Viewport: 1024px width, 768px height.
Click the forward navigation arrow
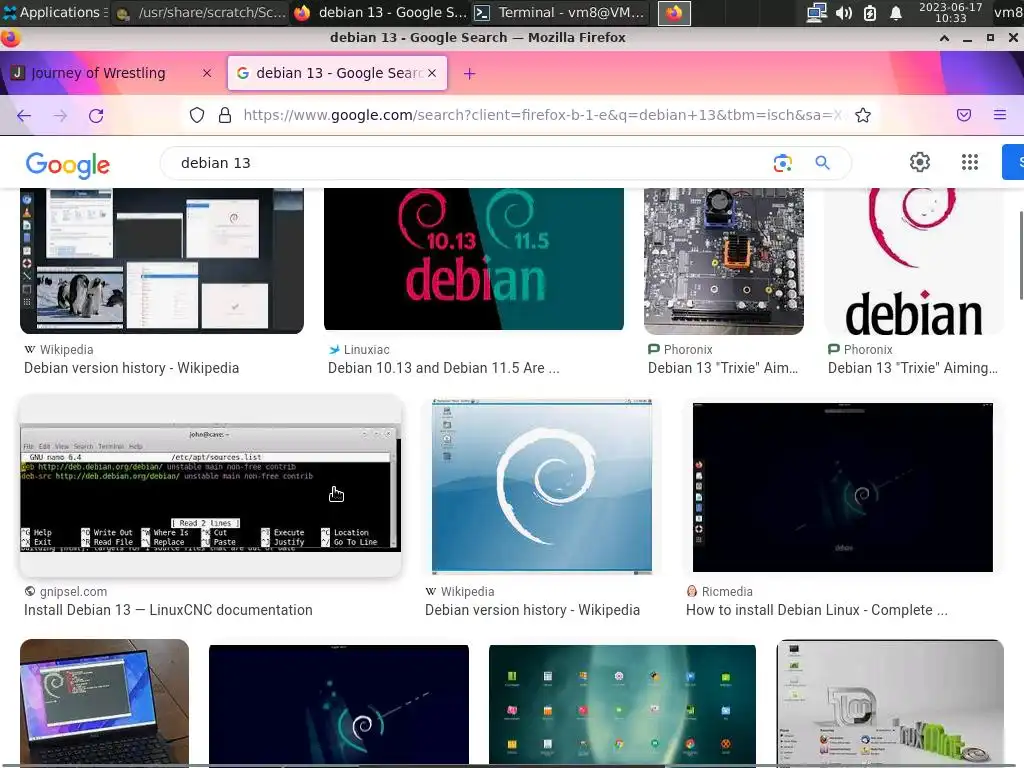click(60, 116)
